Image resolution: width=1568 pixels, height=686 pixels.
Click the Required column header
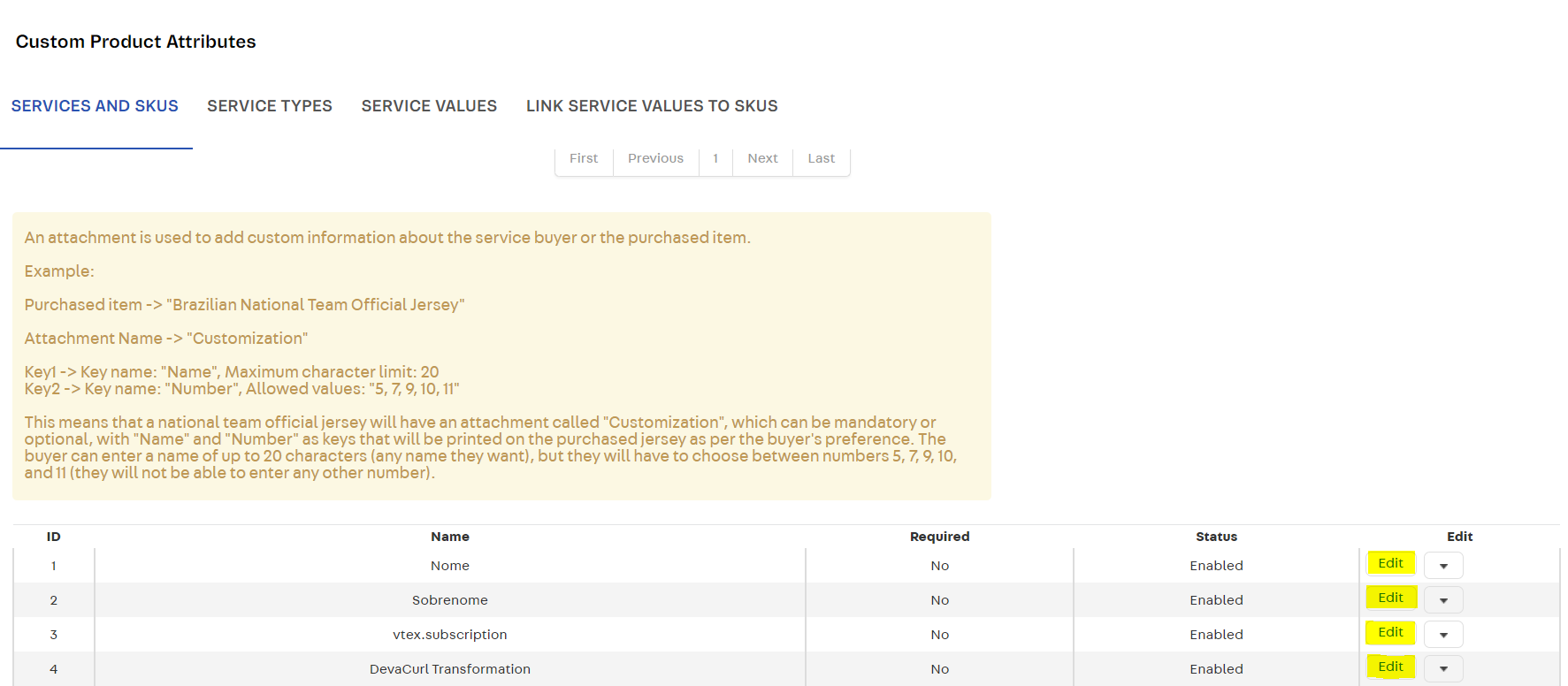pyautogui.click(x=939, y=537)
